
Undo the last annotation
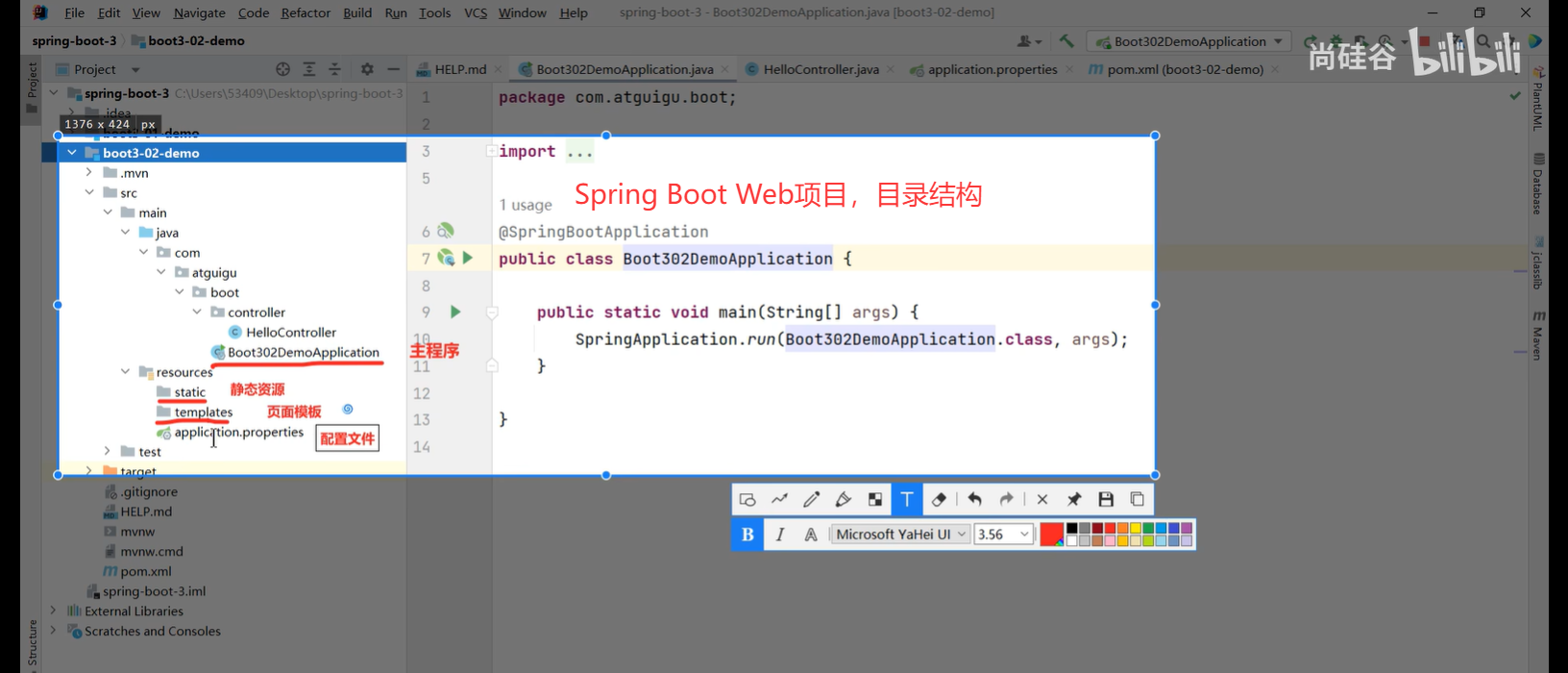point(974,499)
